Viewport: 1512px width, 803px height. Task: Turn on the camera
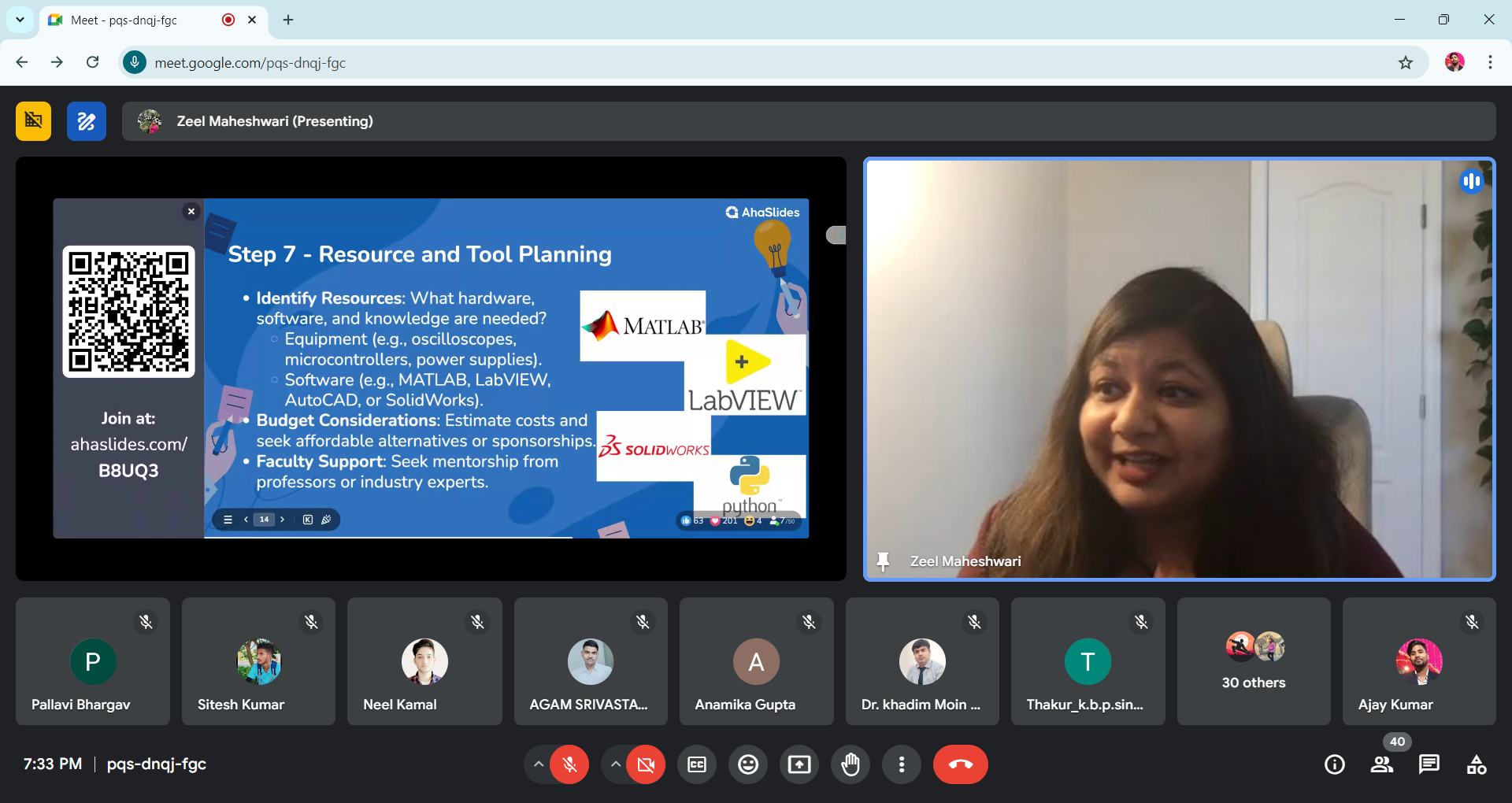(646, 764)
